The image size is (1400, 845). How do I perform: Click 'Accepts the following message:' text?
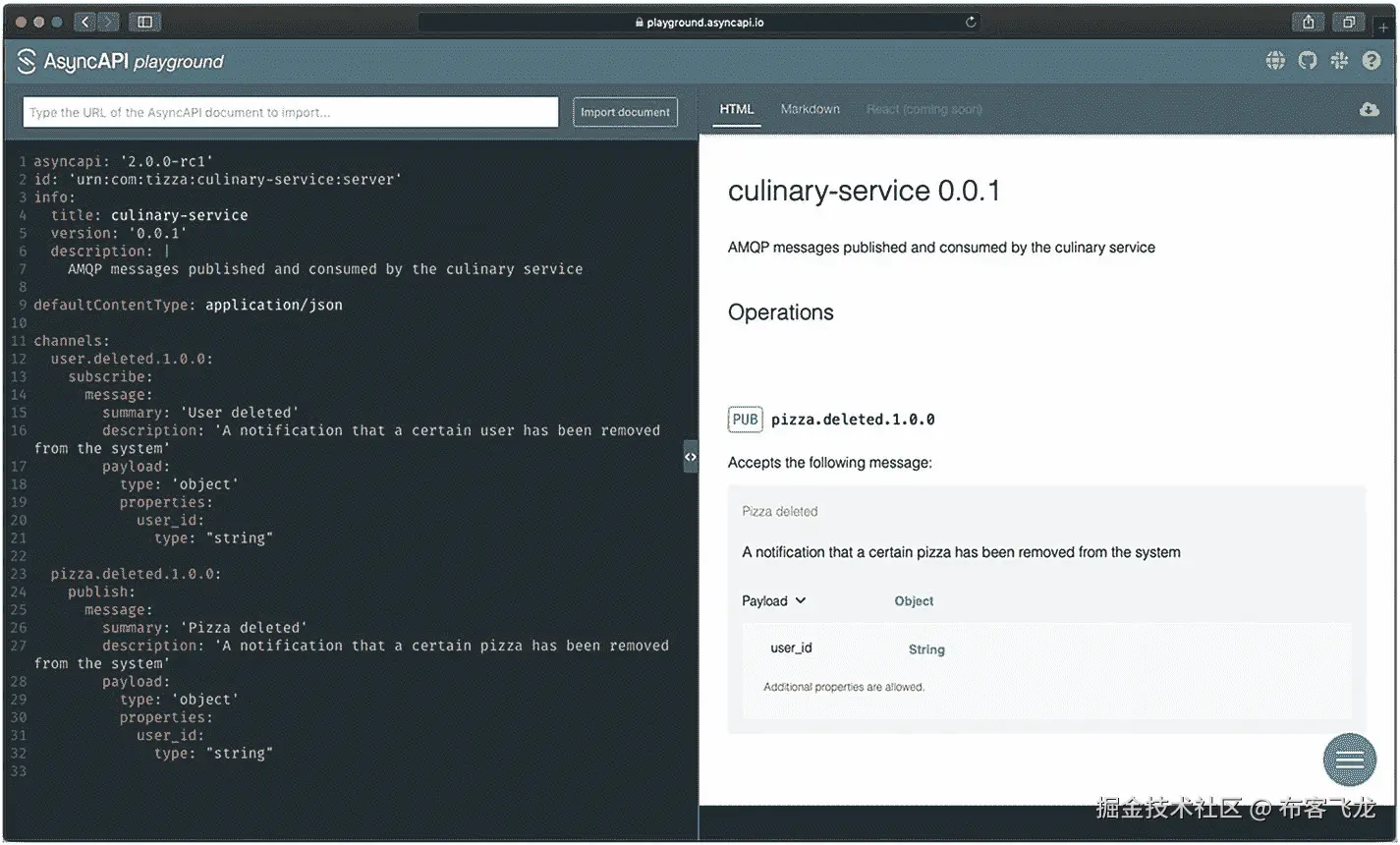830,463
